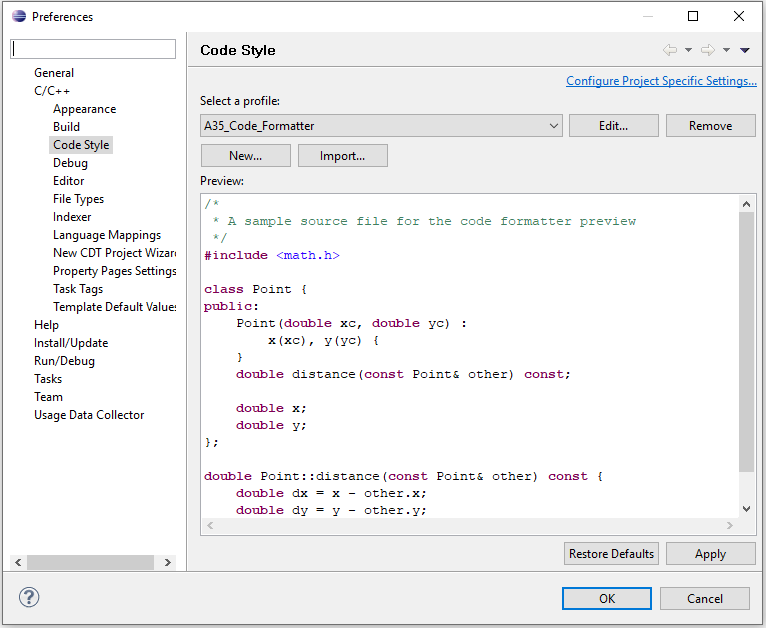The height and width of the screenshot is (628, 766).
Task: Click the preview horizontal scroll left arrow
Action: [211, 525]
